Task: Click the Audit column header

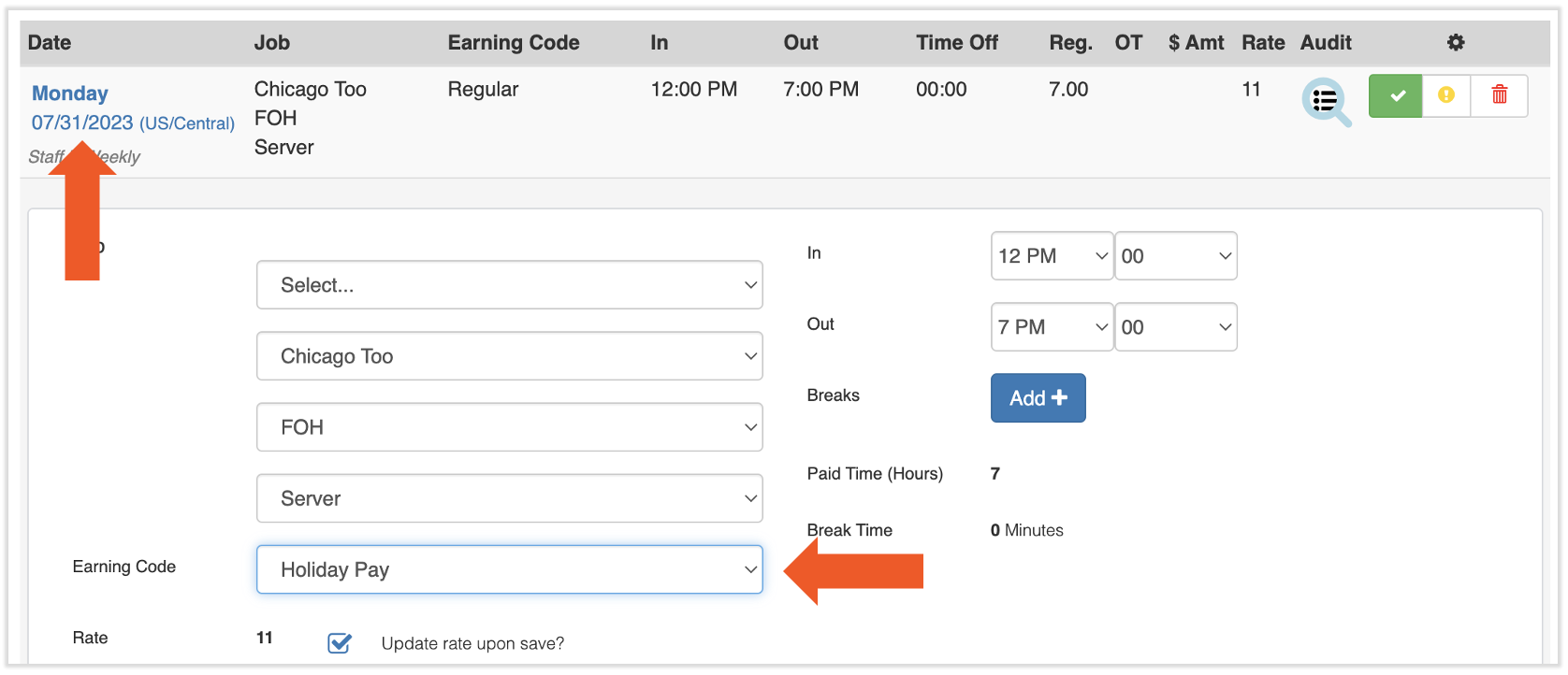Action: 1326,43
